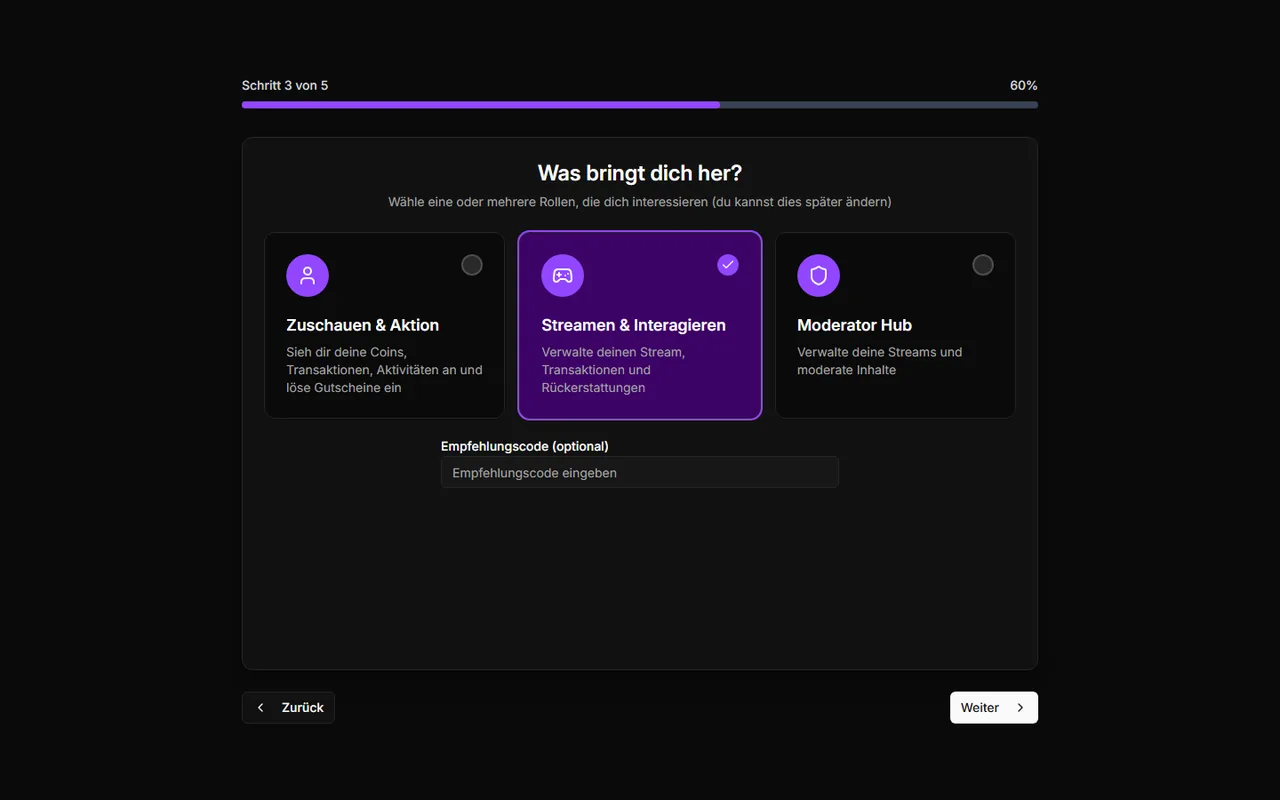Viewport: 1280px width, 800px height.
Task: Select the Moderator Hub role checkbox
Action: (983, 265)
